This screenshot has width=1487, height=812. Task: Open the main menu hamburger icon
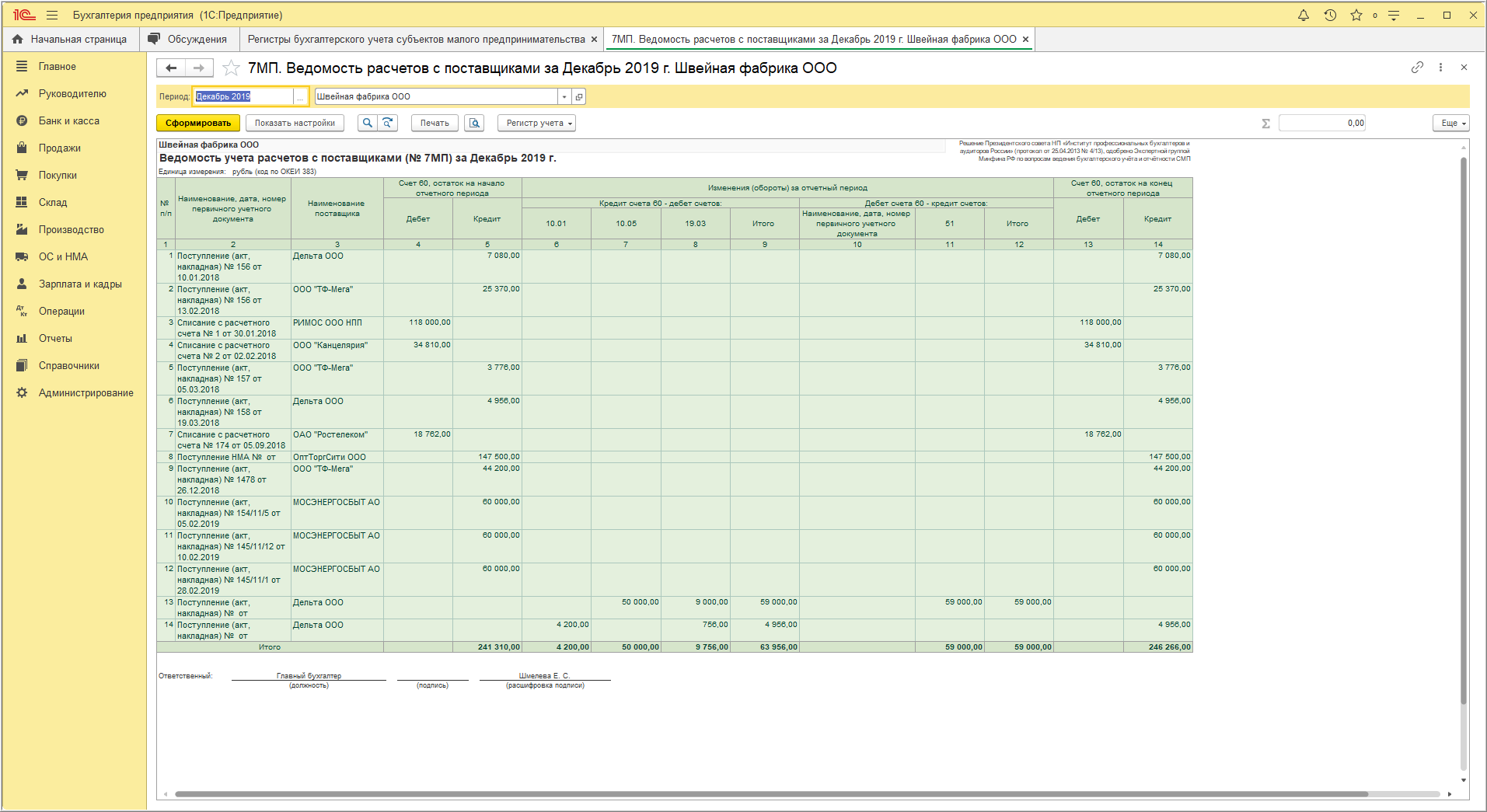(x=52, y=15)
